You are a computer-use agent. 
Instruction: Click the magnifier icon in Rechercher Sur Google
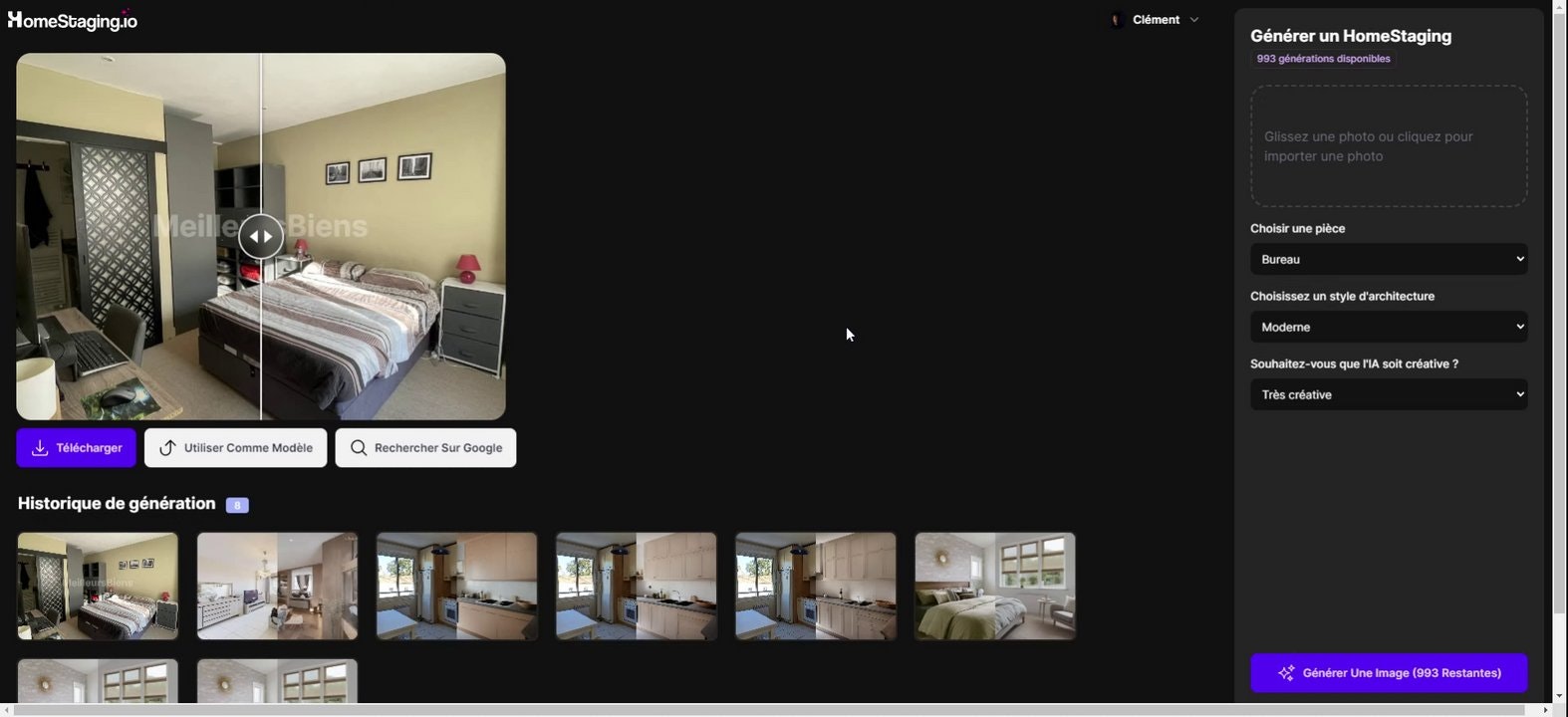(x=359, y=448)
